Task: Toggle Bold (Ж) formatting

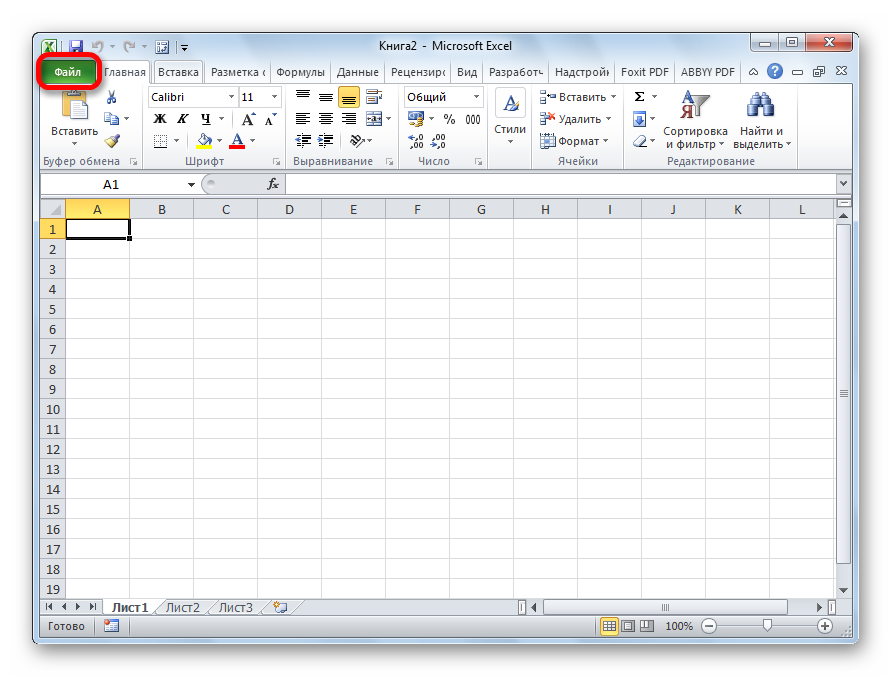Action: click(x=160, y=119)
